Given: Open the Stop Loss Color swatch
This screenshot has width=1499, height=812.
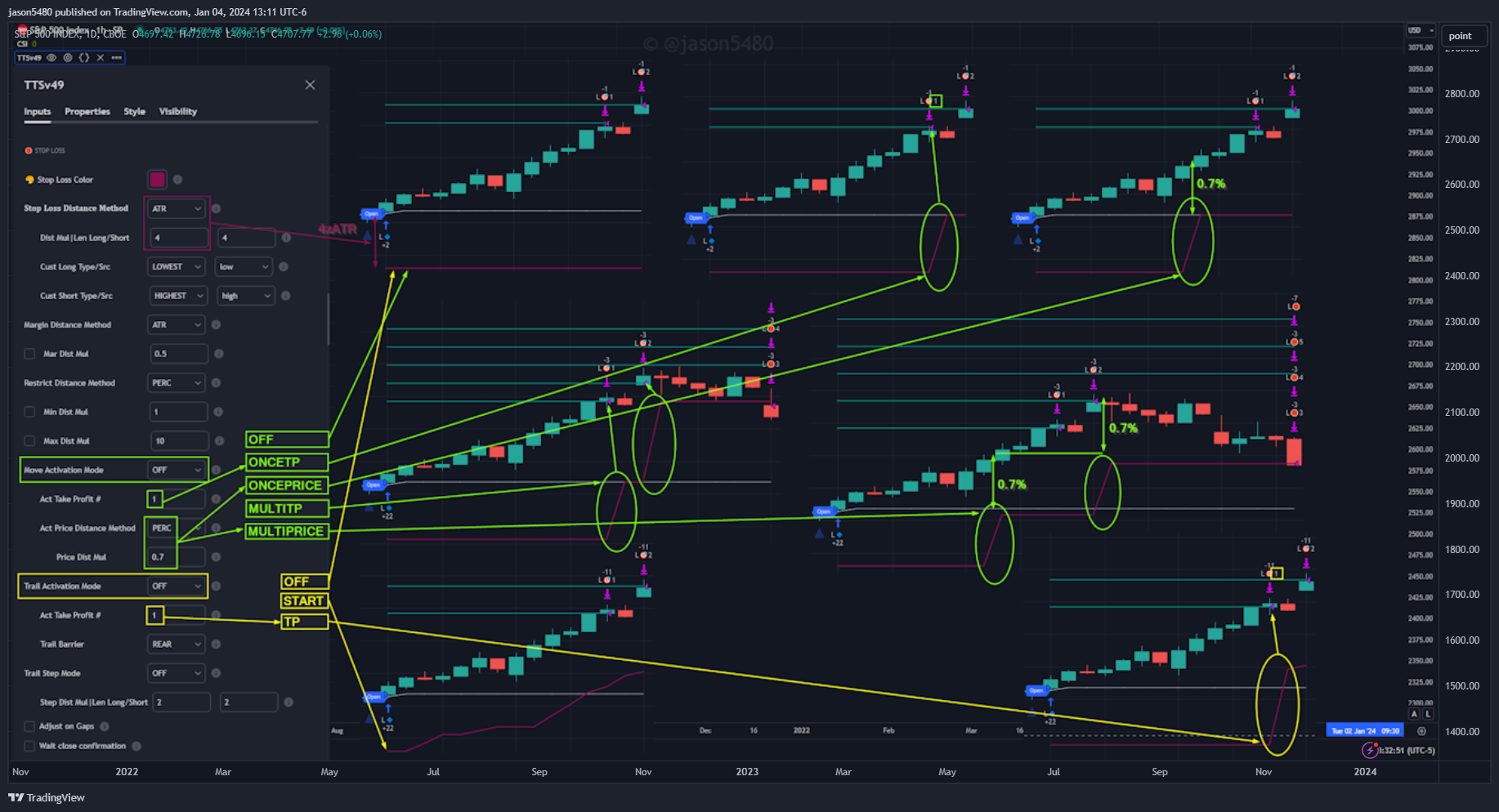Looking at the screenshot, I should [x=157, y=179].
